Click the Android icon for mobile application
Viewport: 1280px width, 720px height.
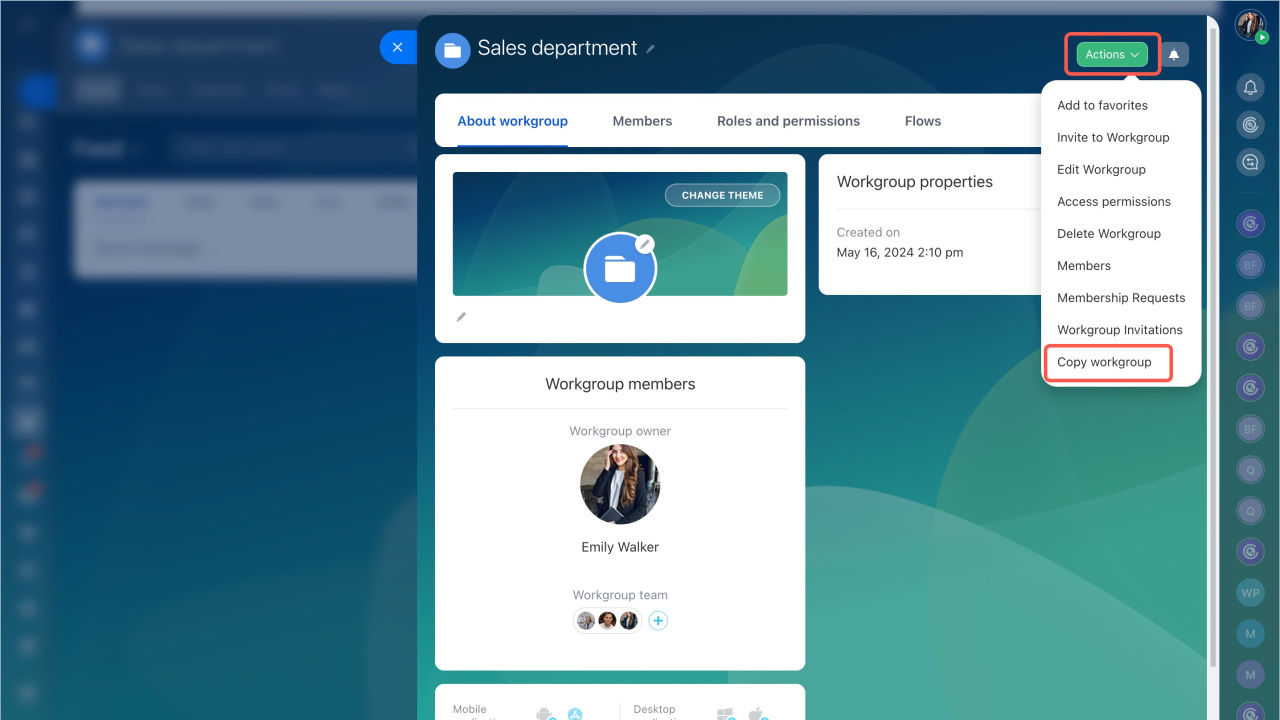tap(545, 714)
